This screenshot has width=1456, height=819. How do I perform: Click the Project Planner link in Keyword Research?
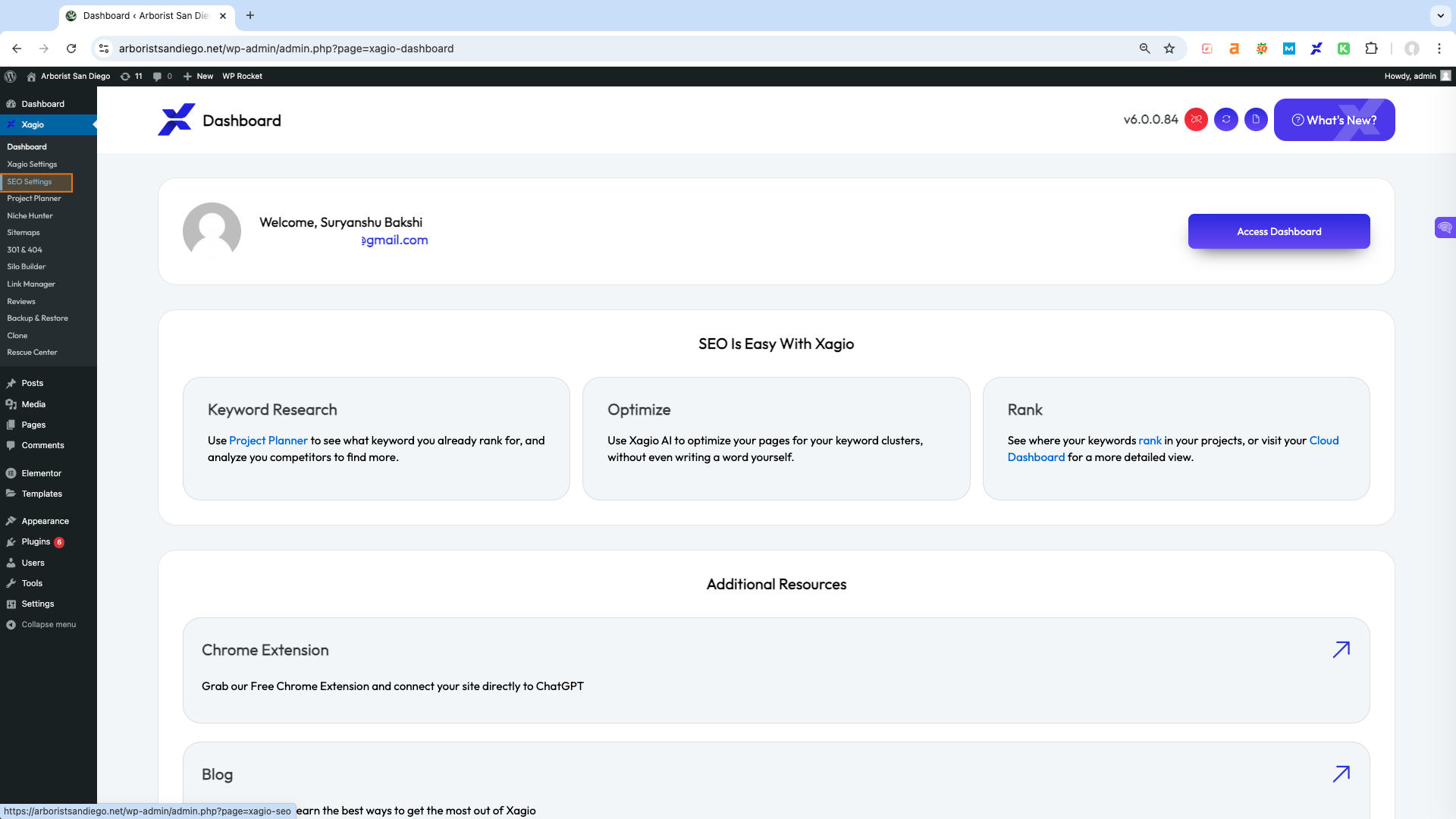[x=268, y=441]
